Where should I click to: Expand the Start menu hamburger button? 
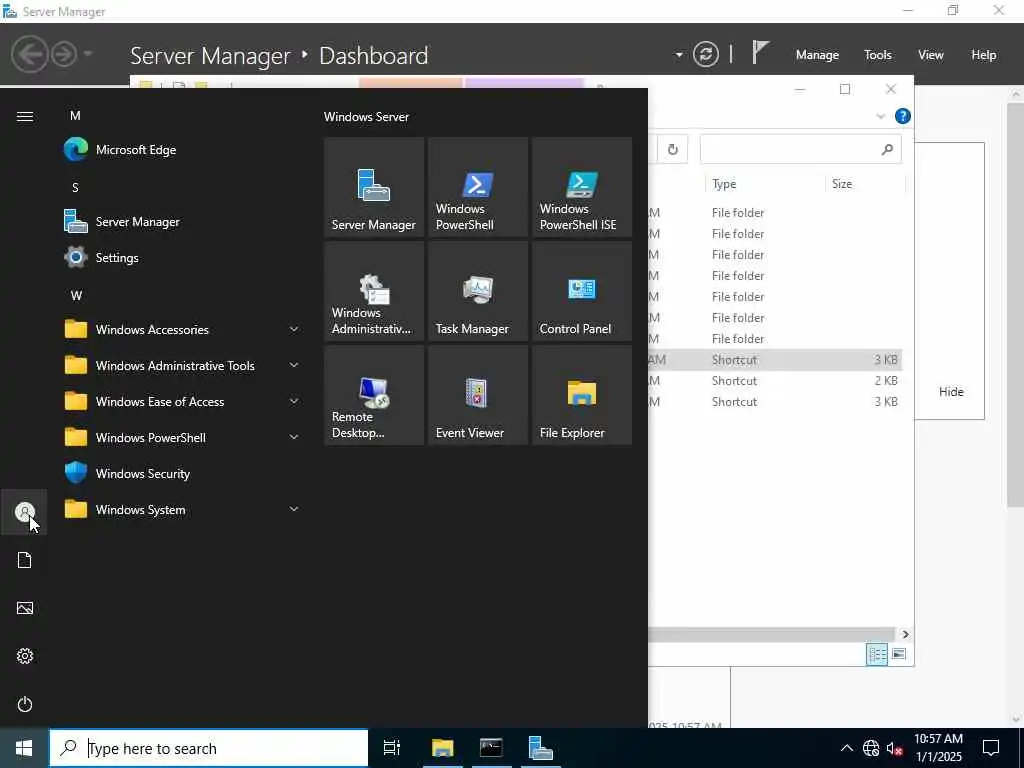pyautogui.click(x=24, y=116)
